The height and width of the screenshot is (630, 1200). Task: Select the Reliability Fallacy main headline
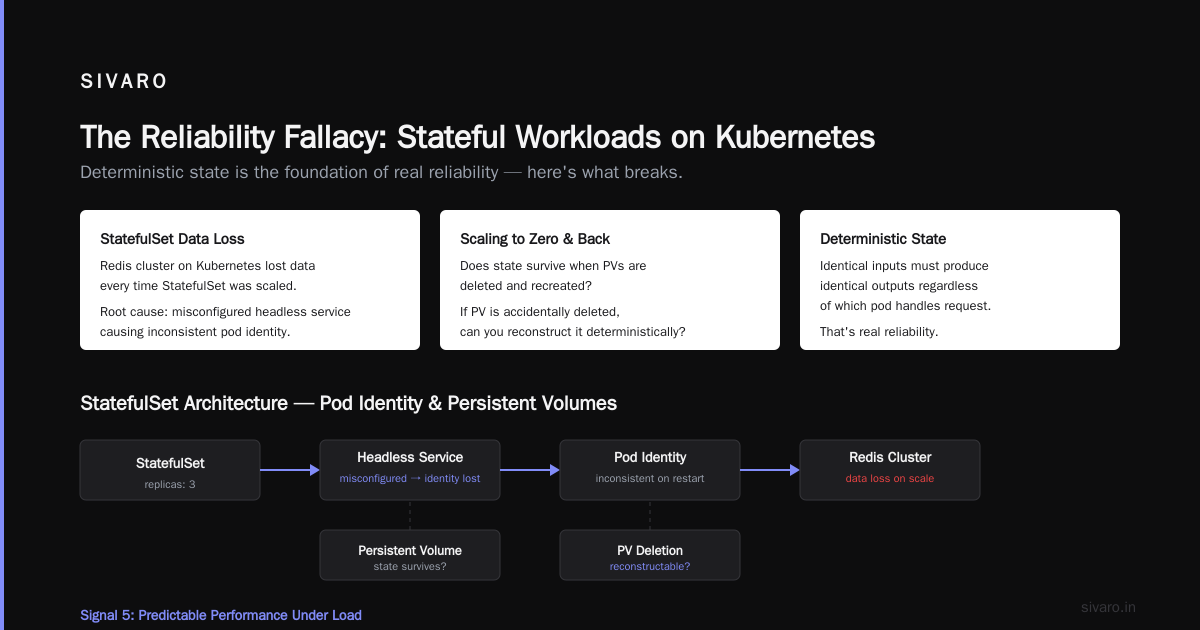(x=477, y=137)
